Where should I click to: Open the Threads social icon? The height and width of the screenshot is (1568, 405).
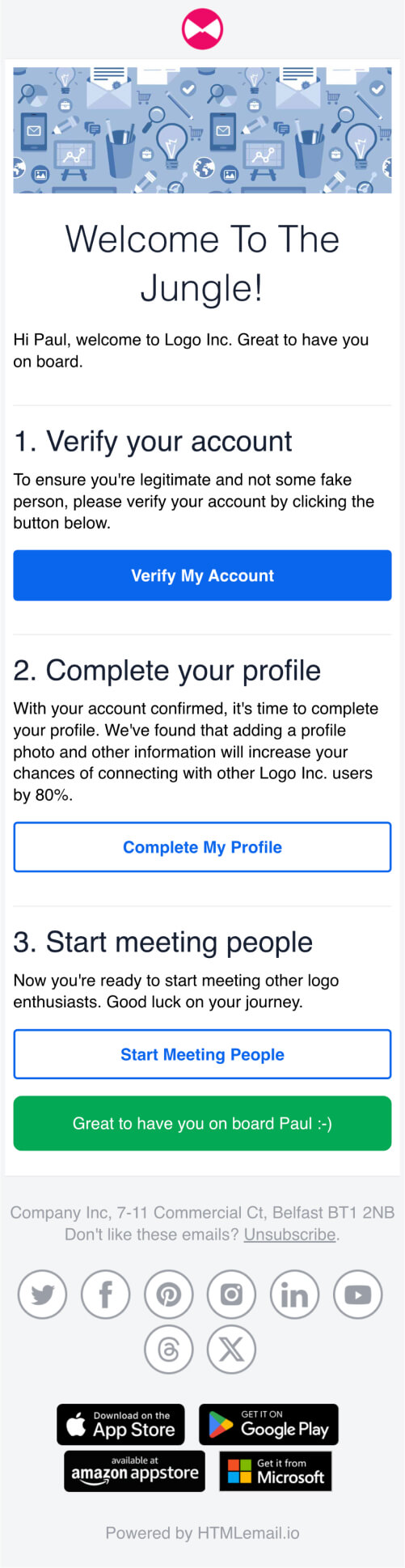coord(168,1350)
